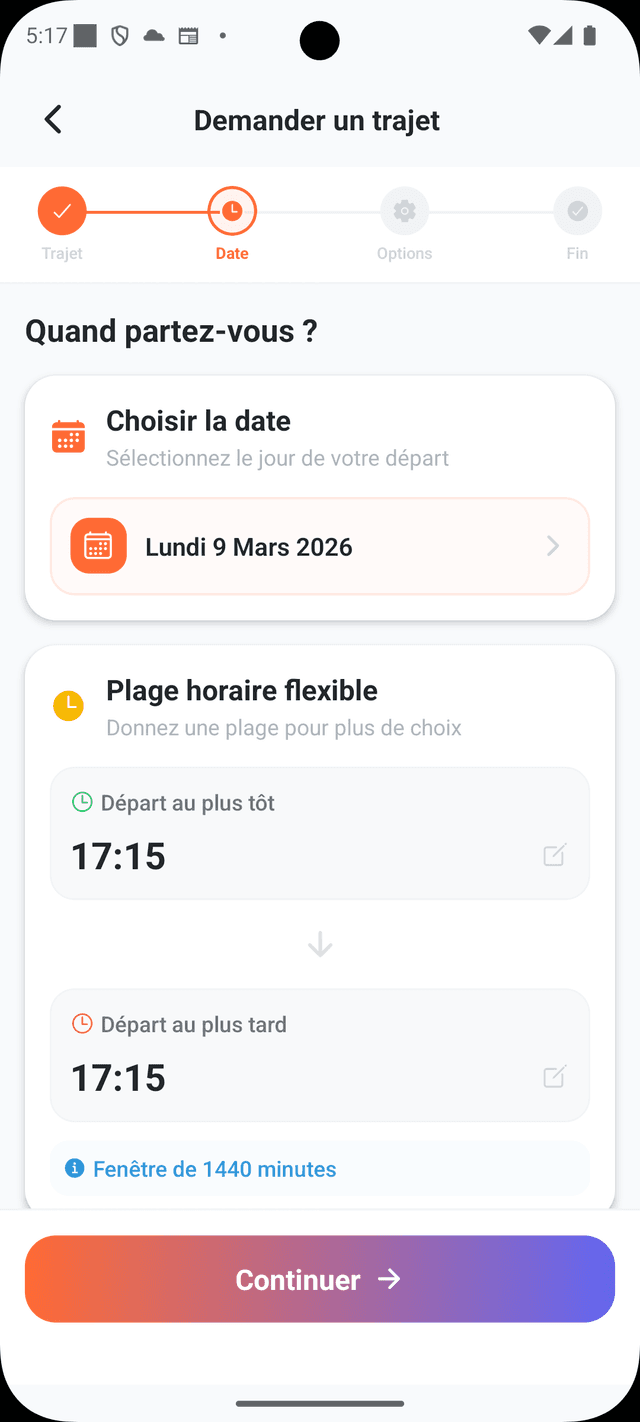Click the downward arrow between the time fields
640x1422 pixels.
[x=320, y=943]
